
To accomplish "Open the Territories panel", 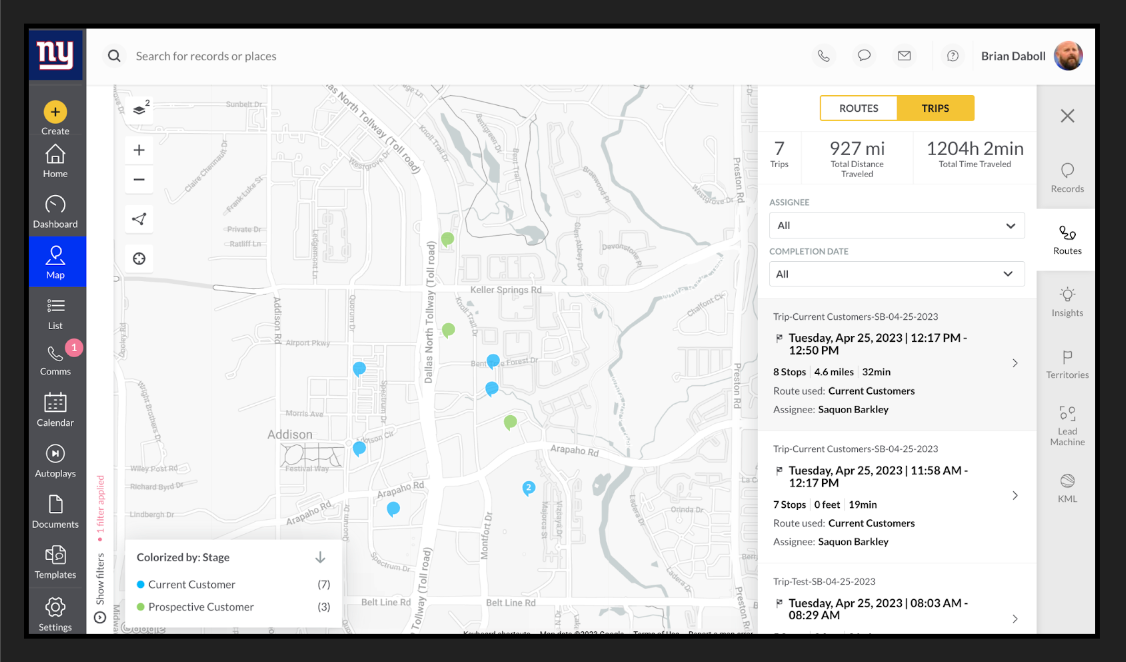I will pyautogui.click(x=1067, y=364).
